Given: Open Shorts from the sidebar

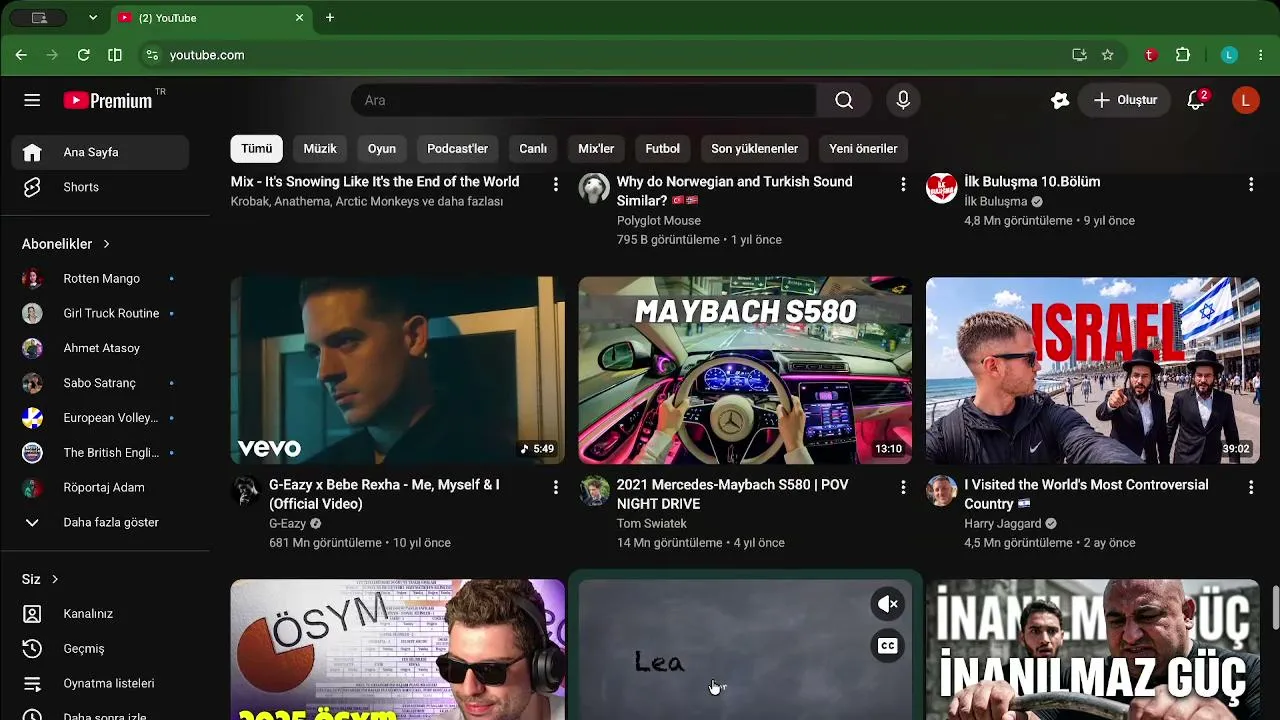Looking at the screenshot, I should (x=100, y=187).
